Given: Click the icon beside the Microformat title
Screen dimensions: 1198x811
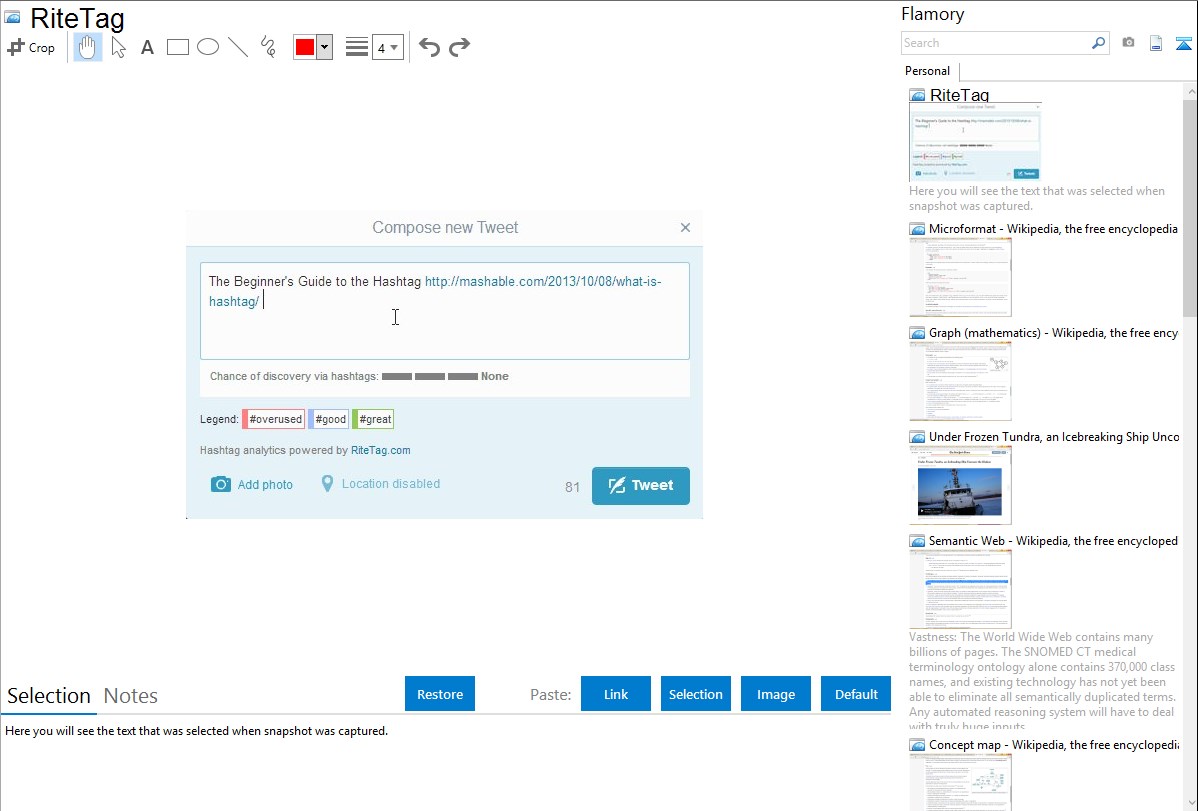Looking at the screenshot, I should point(917,229).
